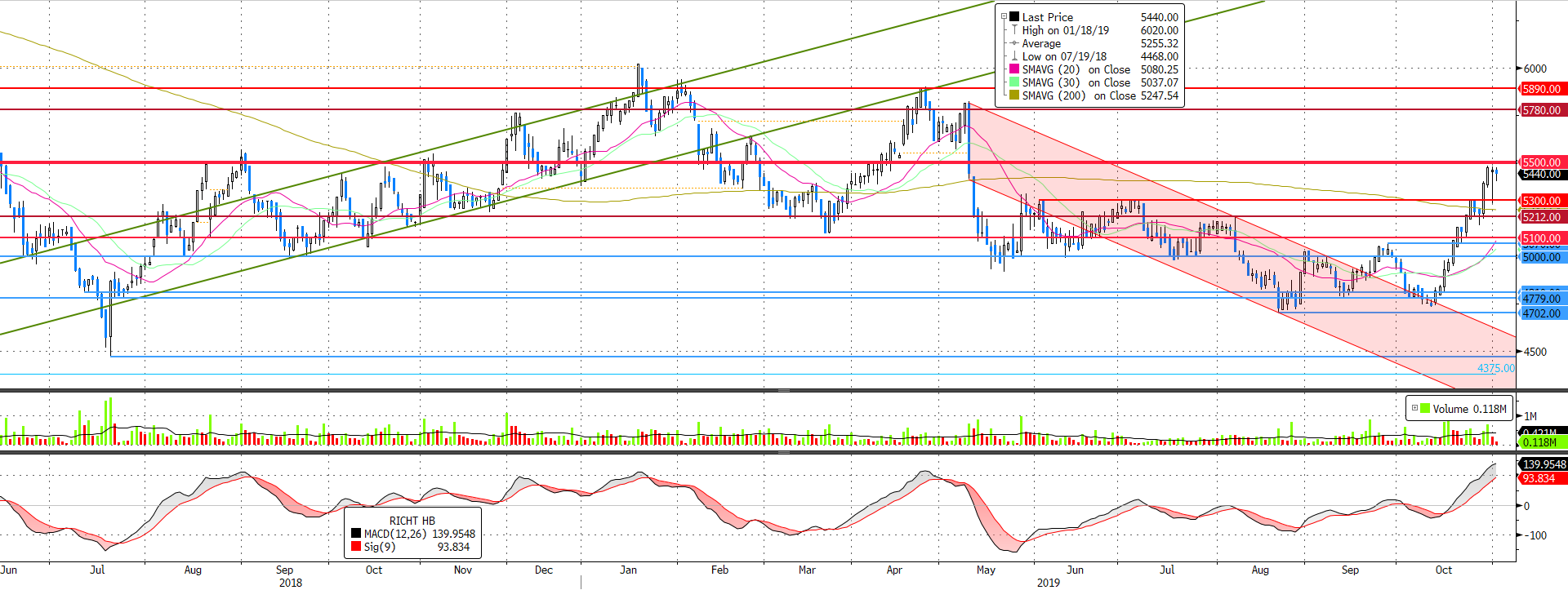Click the olive SMAVG (200) color swatch
1568x590 pixels.
[1014, 95]
